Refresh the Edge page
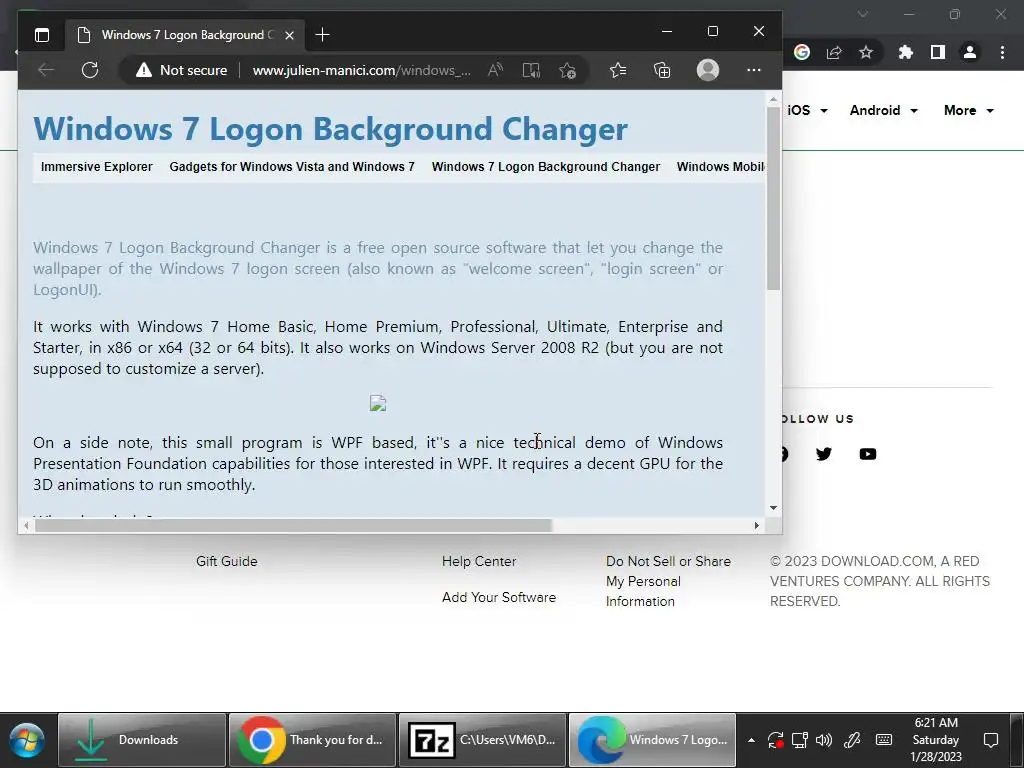Image resolution: width=1024 pixels, height=768 pixels. 90,70
